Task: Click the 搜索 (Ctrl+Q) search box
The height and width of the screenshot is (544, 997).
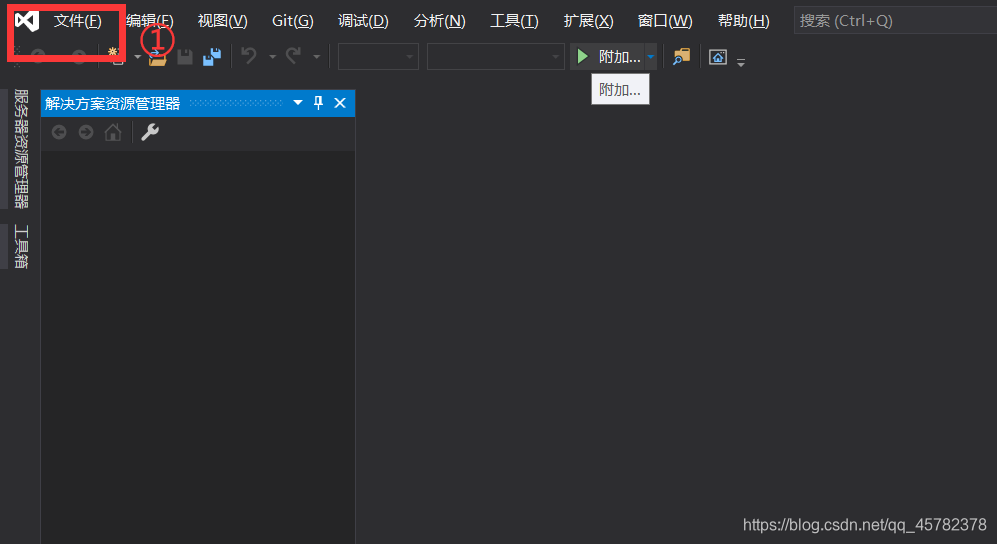Action: coord(895,21)
